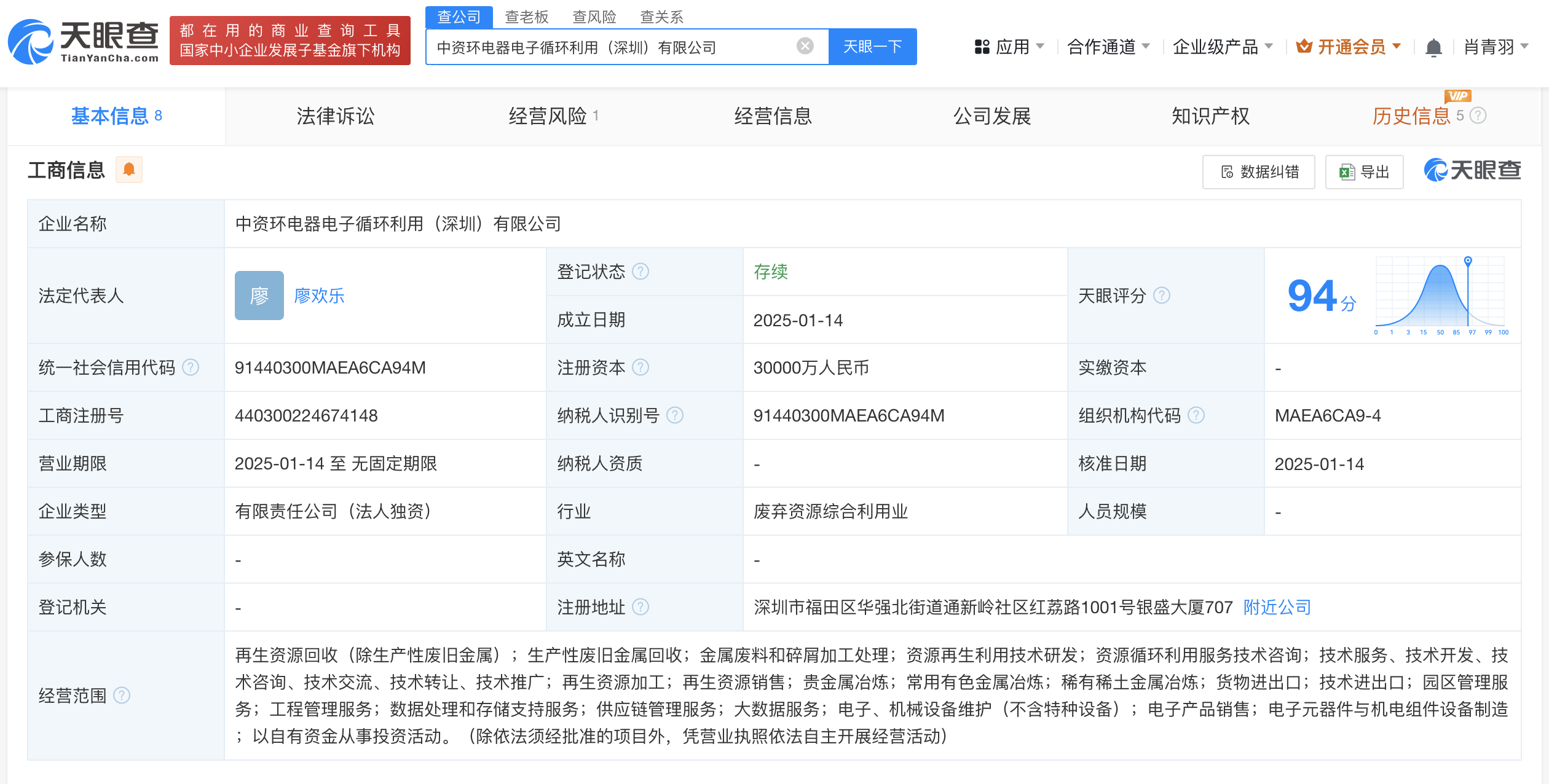1549x784 pixels.
Task: Click help icon beside 历史信息 tab
Action: point(1478,116)
